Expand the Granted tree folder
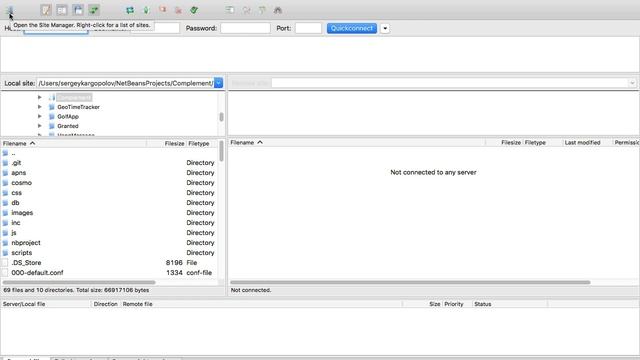 point(40,126)
